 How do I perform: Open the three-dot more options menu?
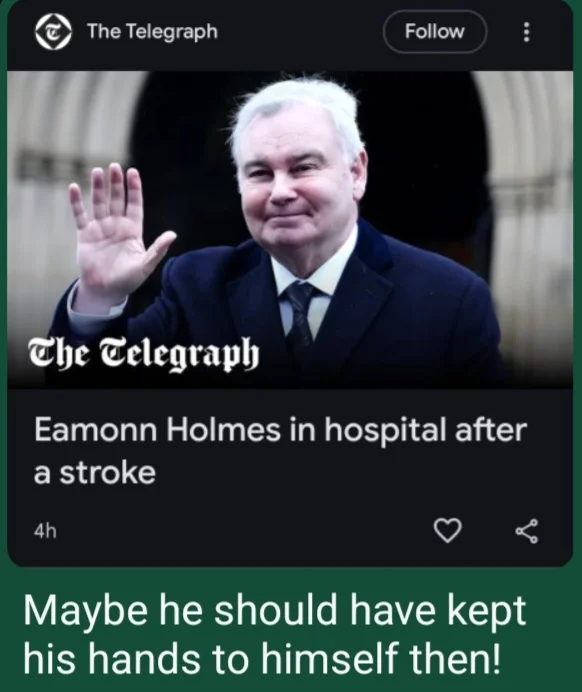(x=526, y=32)
